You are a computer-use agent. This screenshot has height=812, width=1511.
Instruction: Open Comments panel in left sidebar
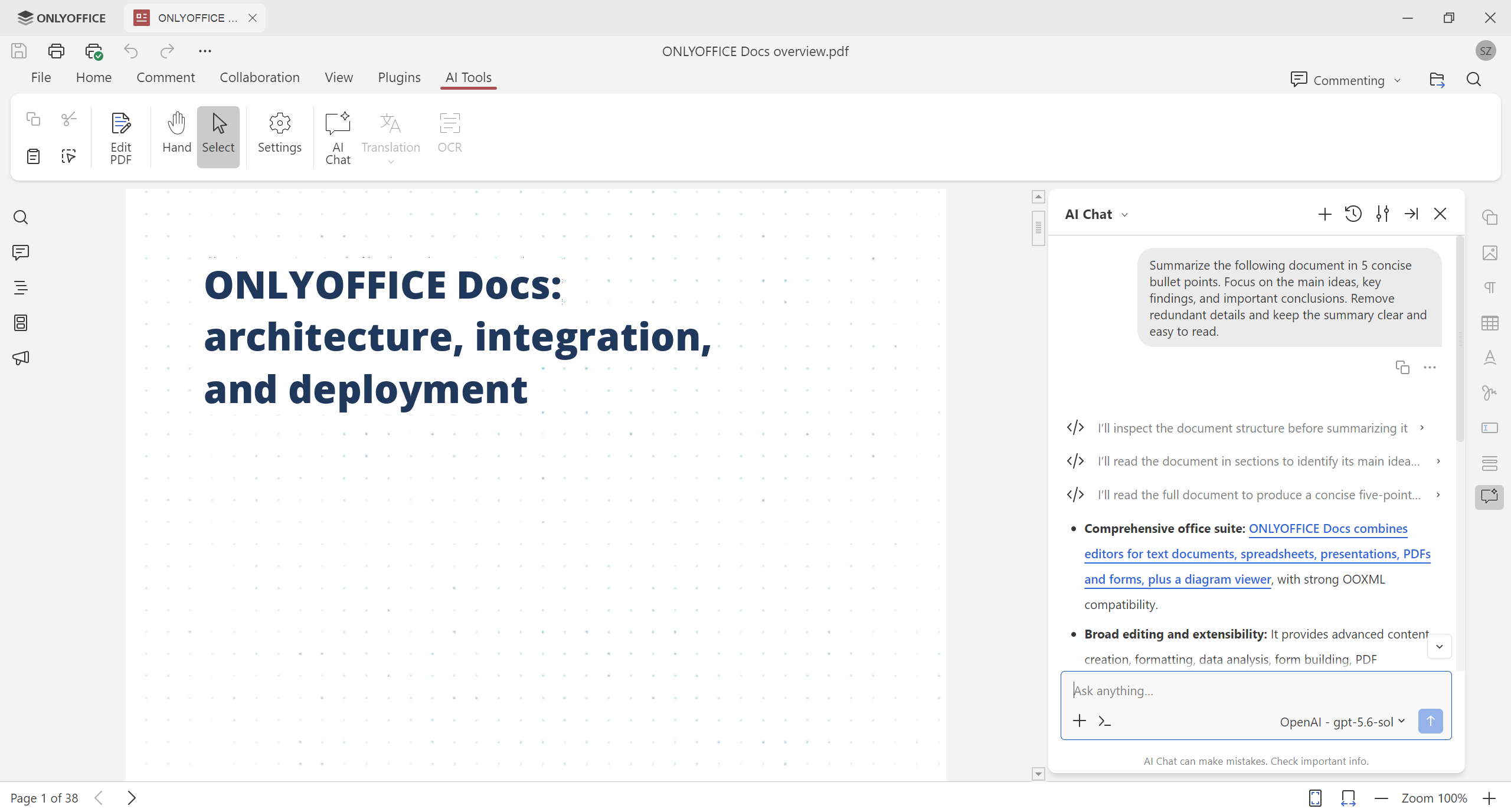[21, 253]
